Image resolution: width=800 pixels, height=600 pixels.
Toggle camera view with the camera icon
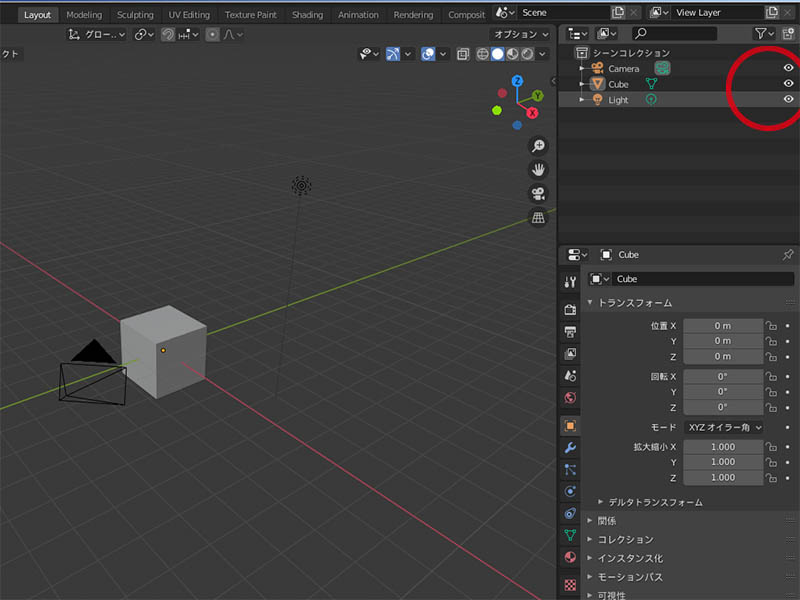[538, 194]
